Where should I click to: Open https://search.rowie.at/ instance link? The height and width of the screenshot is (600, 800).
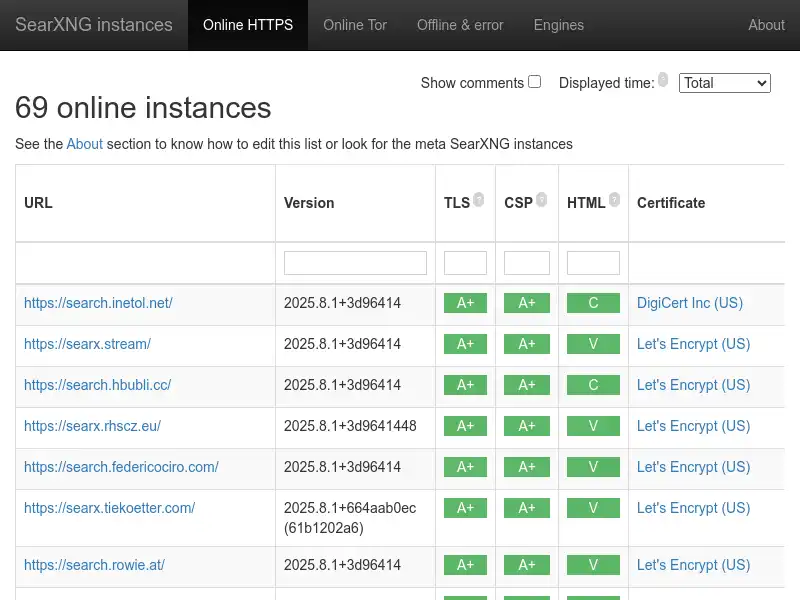94,565
